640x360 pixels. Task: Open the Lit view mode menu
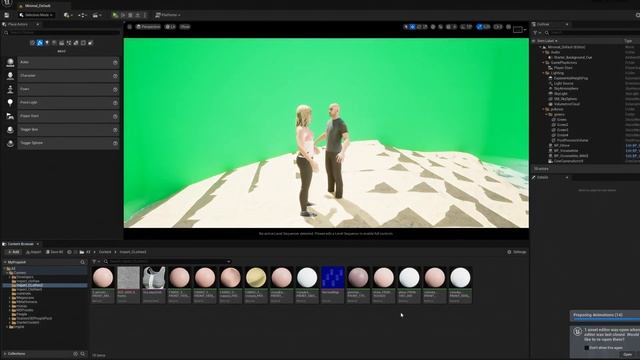[x=170, y=27]
